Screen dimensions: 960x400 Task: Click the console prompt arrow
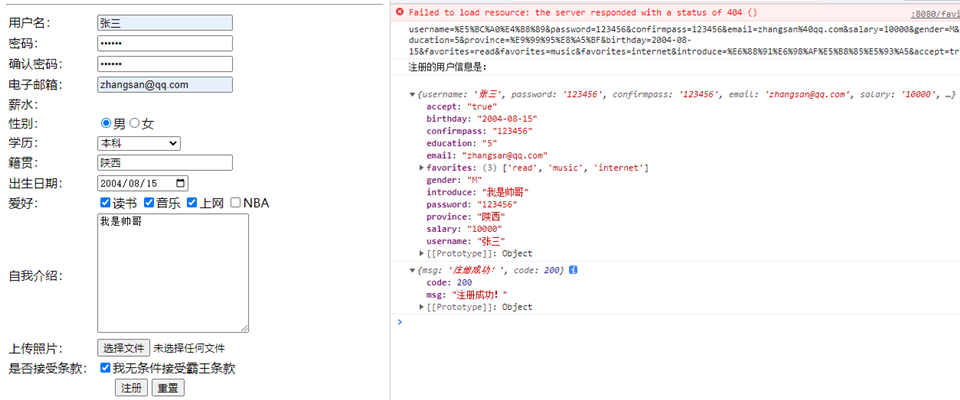(400, 322)
